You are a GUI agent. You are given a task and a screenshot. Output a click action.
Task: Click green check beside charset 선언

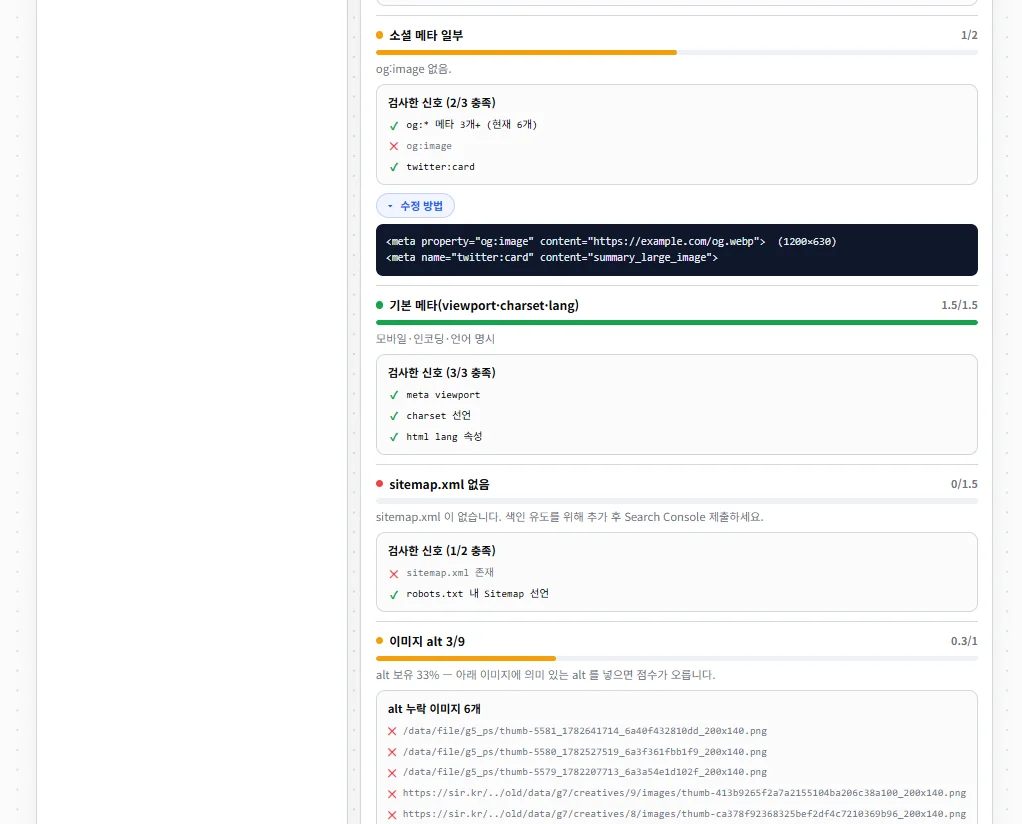(x=394, y=416)
